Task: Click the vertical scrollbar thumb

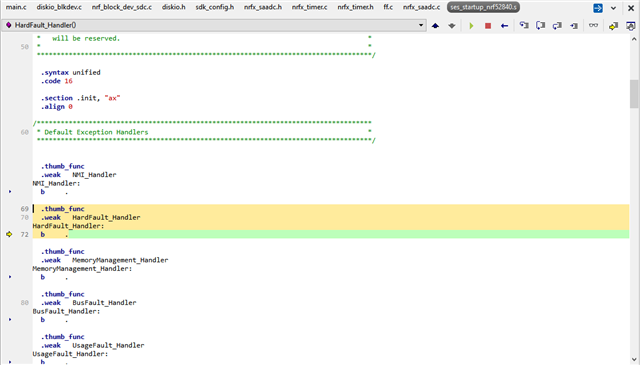Action: tap(634, 93)
